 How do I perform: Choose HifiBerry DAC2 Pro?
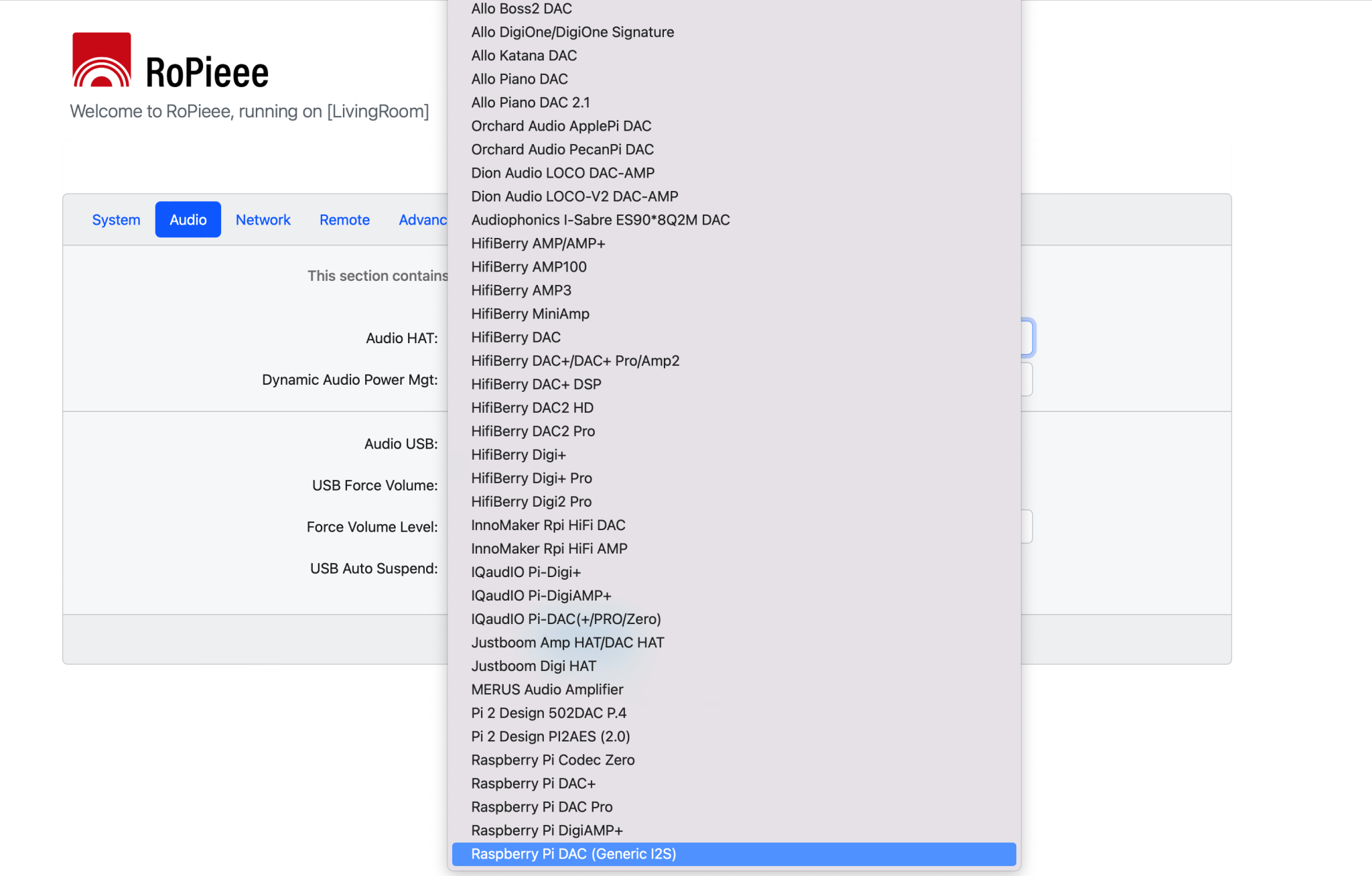734,431
